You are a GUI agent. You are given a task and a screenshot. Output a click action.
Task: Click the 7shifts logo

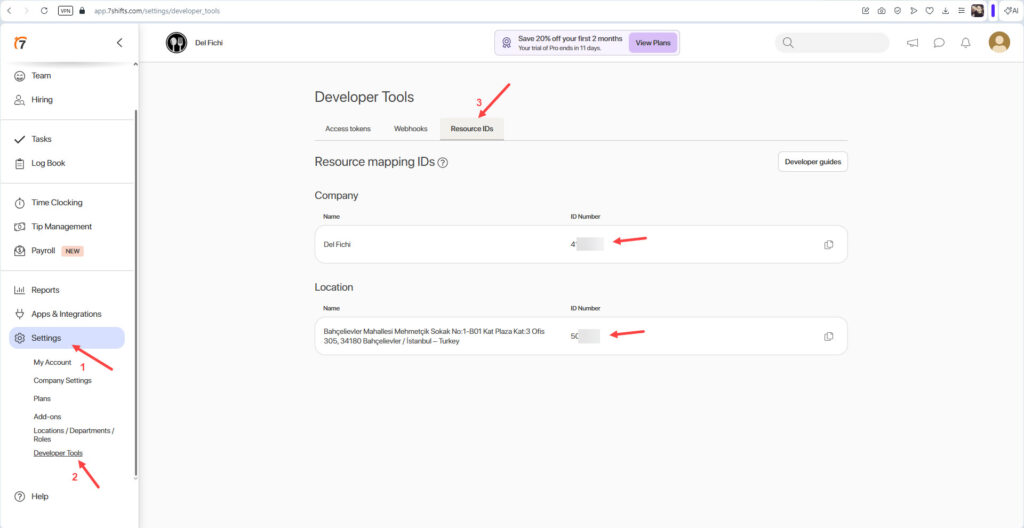[x=20, y=42]
